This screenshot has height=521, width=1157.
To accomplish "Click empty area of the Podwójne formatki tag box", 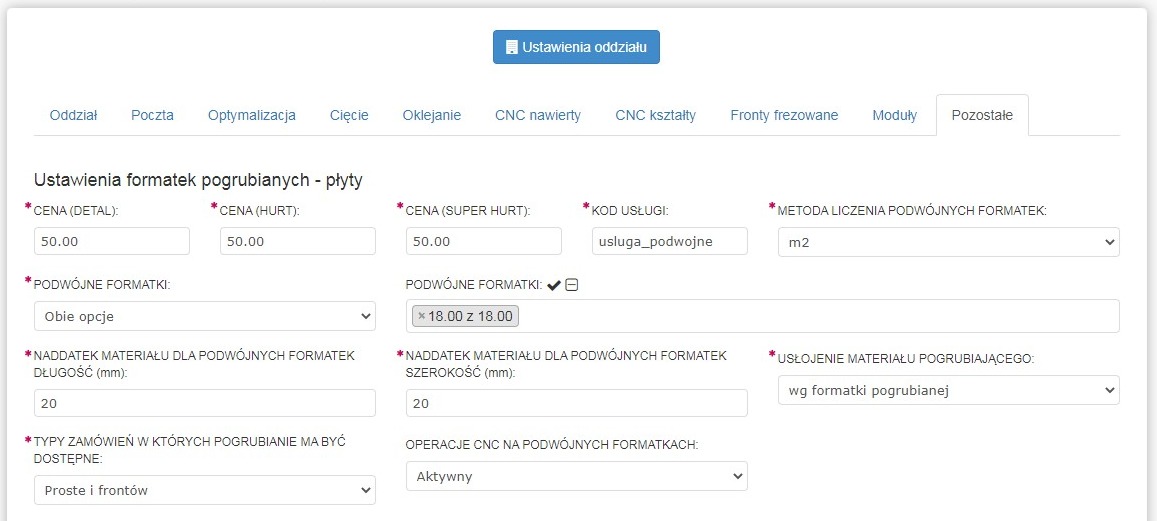I will pos(800,316).
